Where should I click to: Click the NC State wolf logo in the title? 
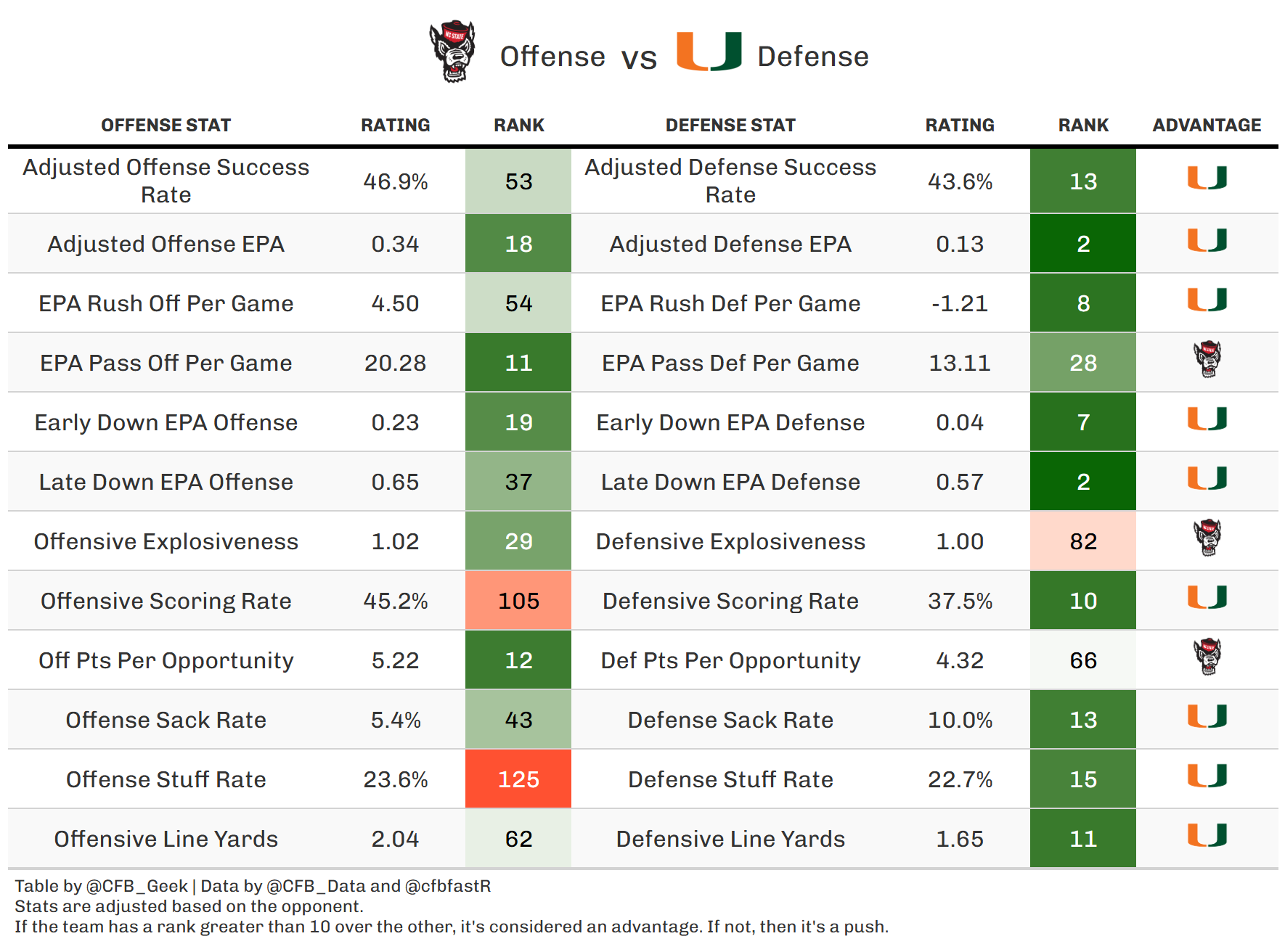pyautogui.click(x=452, y=51)
